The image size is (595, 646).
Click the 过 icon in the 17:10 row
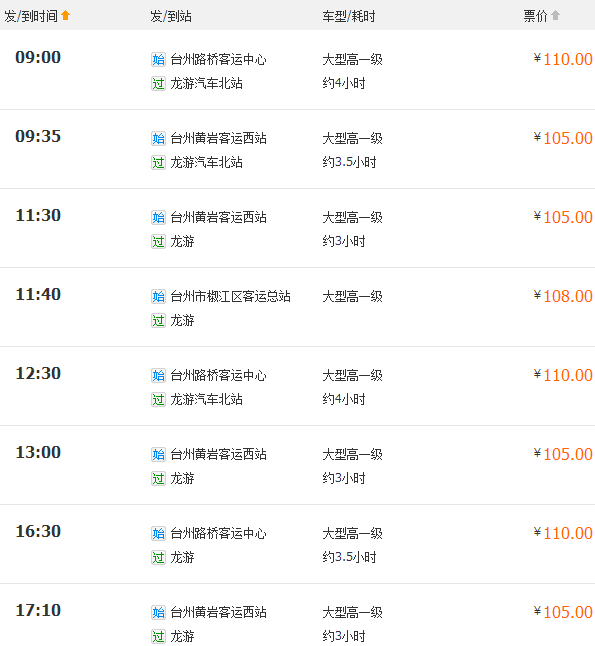[x=158, y=636]
